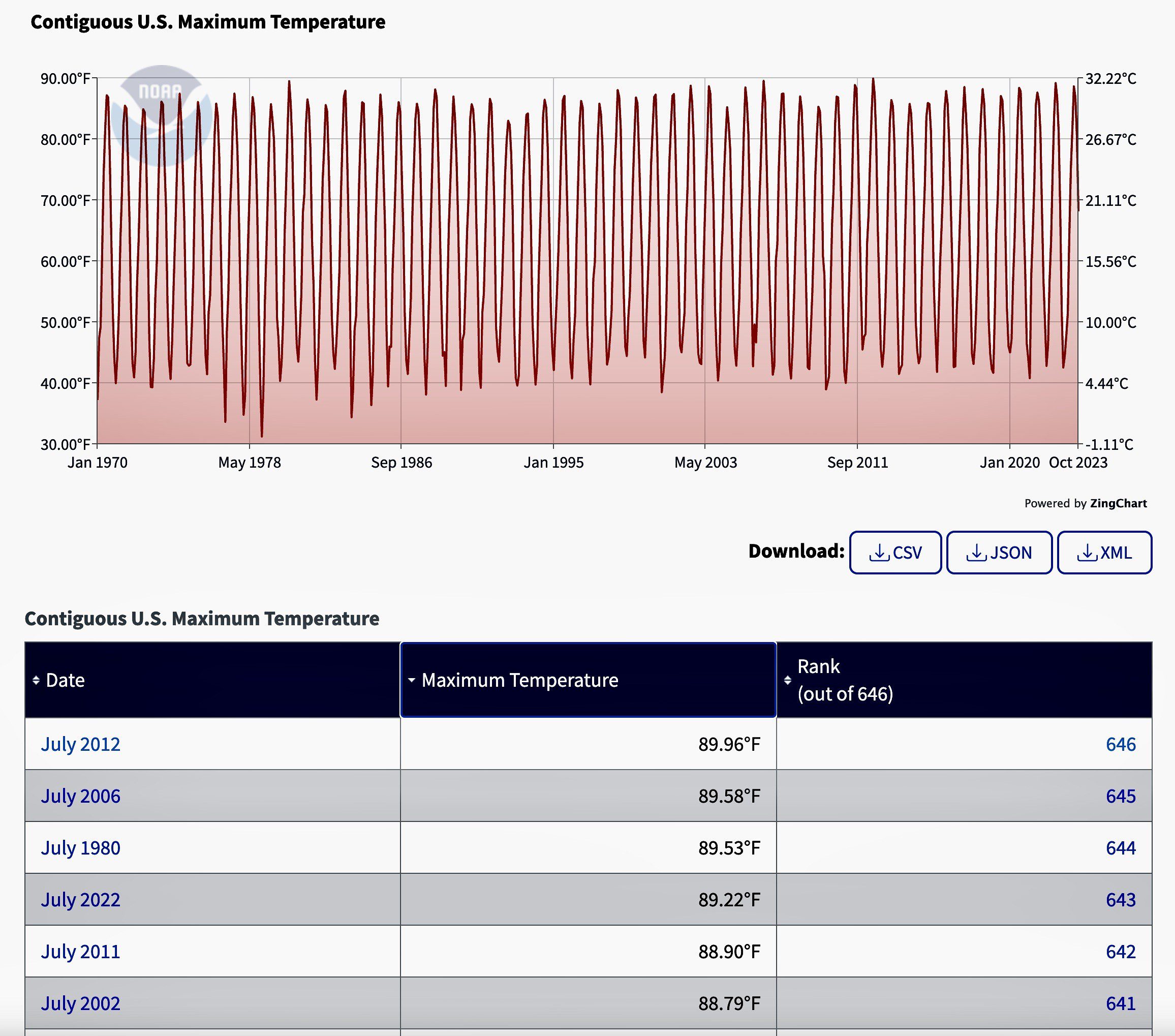Open the July 2011 link
The image size is (1175, 1036).
pos(80,951)
